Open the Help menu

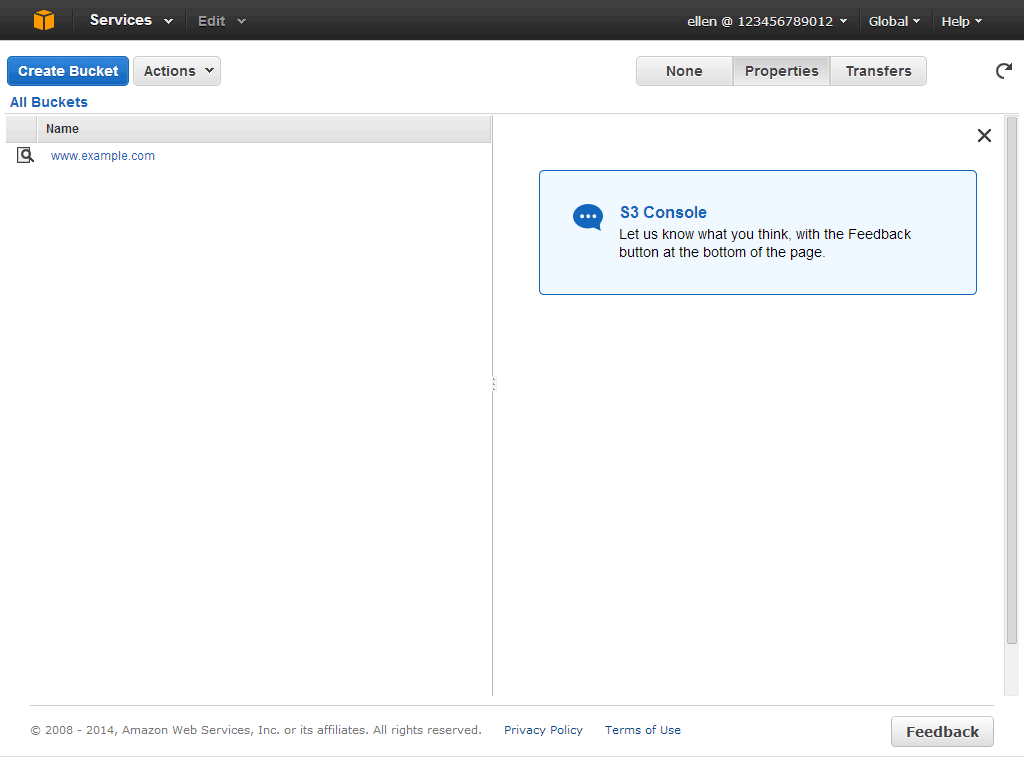pyautogui.click(x=961, y=21)
